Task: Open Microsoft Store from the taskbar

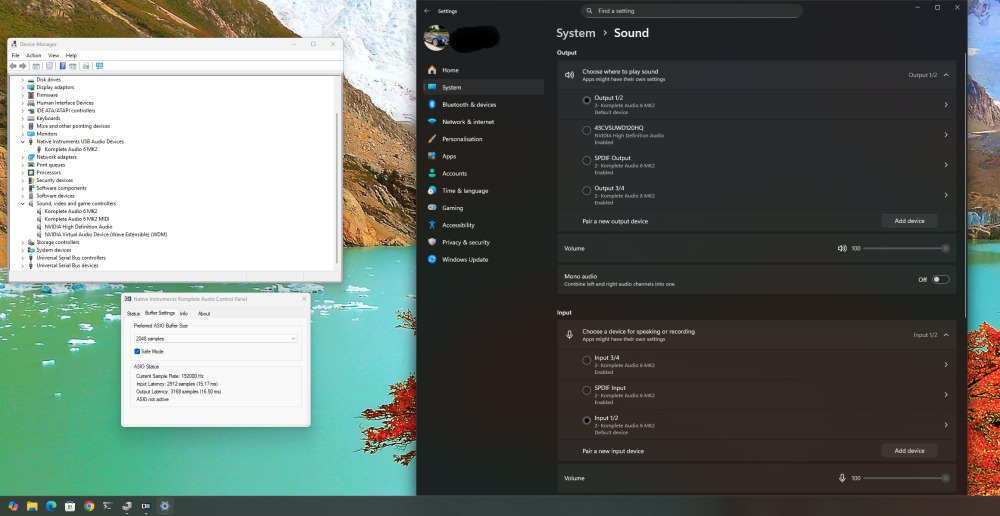Action: coord(70,506)
